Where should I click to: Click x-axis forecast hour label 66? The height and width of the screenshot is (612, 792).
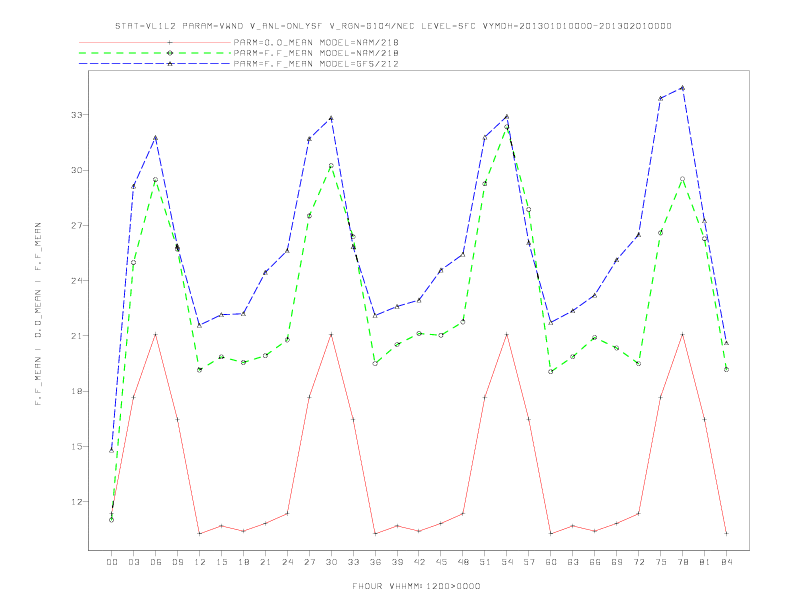point(595,562)
